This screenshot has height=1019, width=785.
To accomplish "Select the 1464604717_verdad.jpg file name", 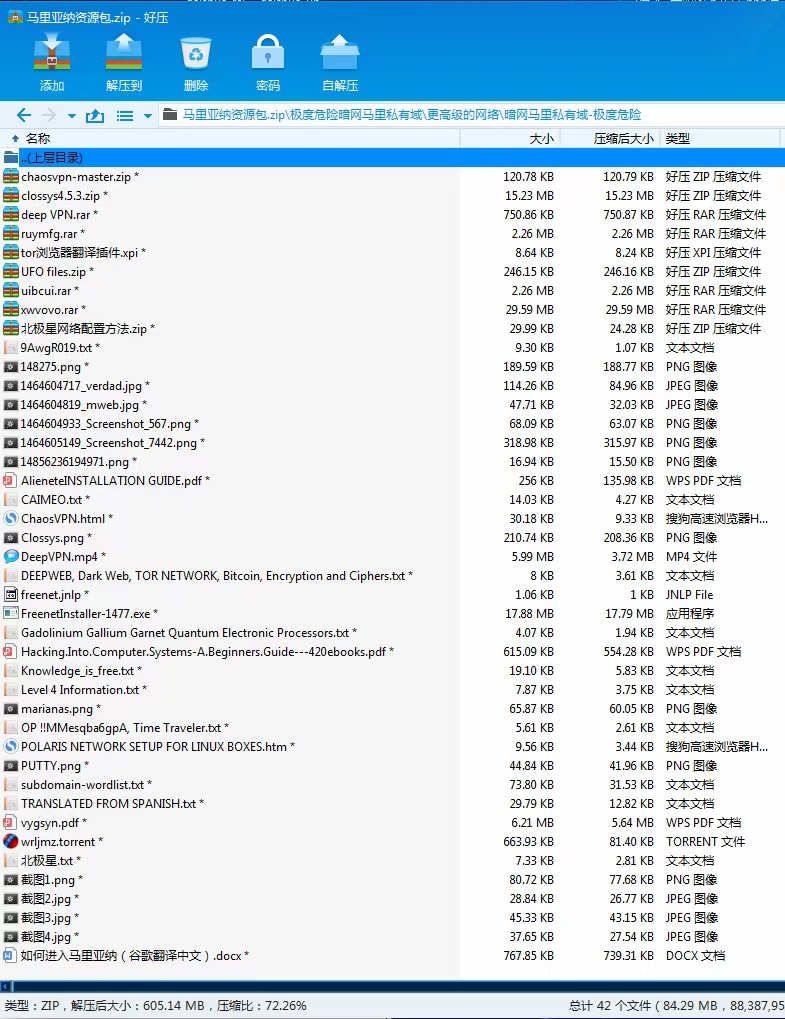I will click(81, 385).
